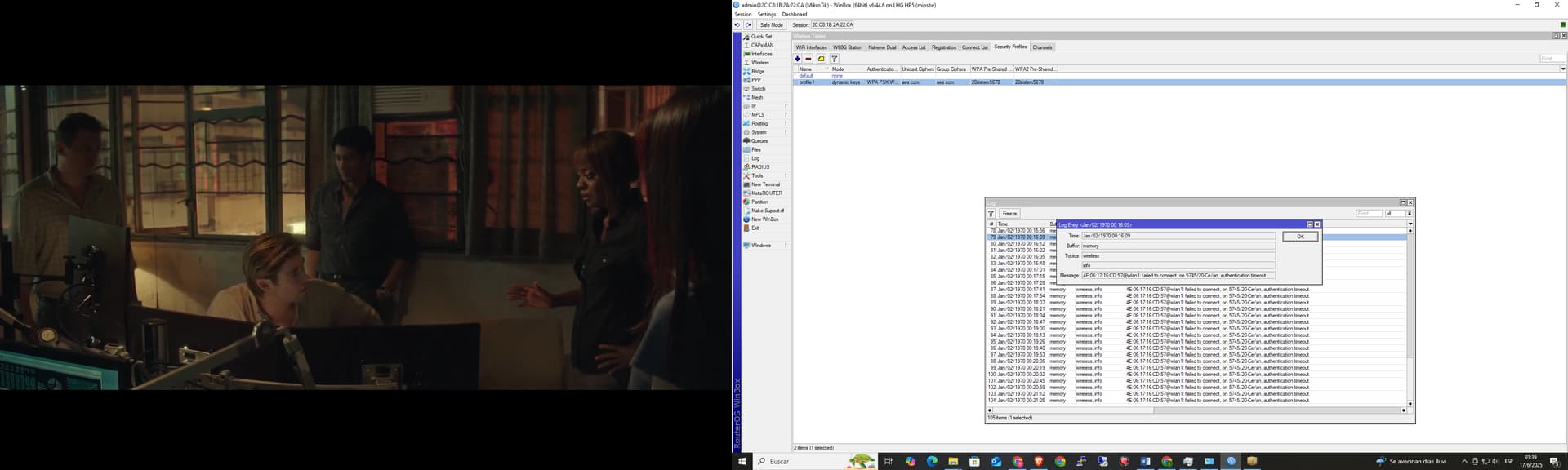
Task: Click the Redo arrow in WinBox toolbar
Action: coord(747,25)
